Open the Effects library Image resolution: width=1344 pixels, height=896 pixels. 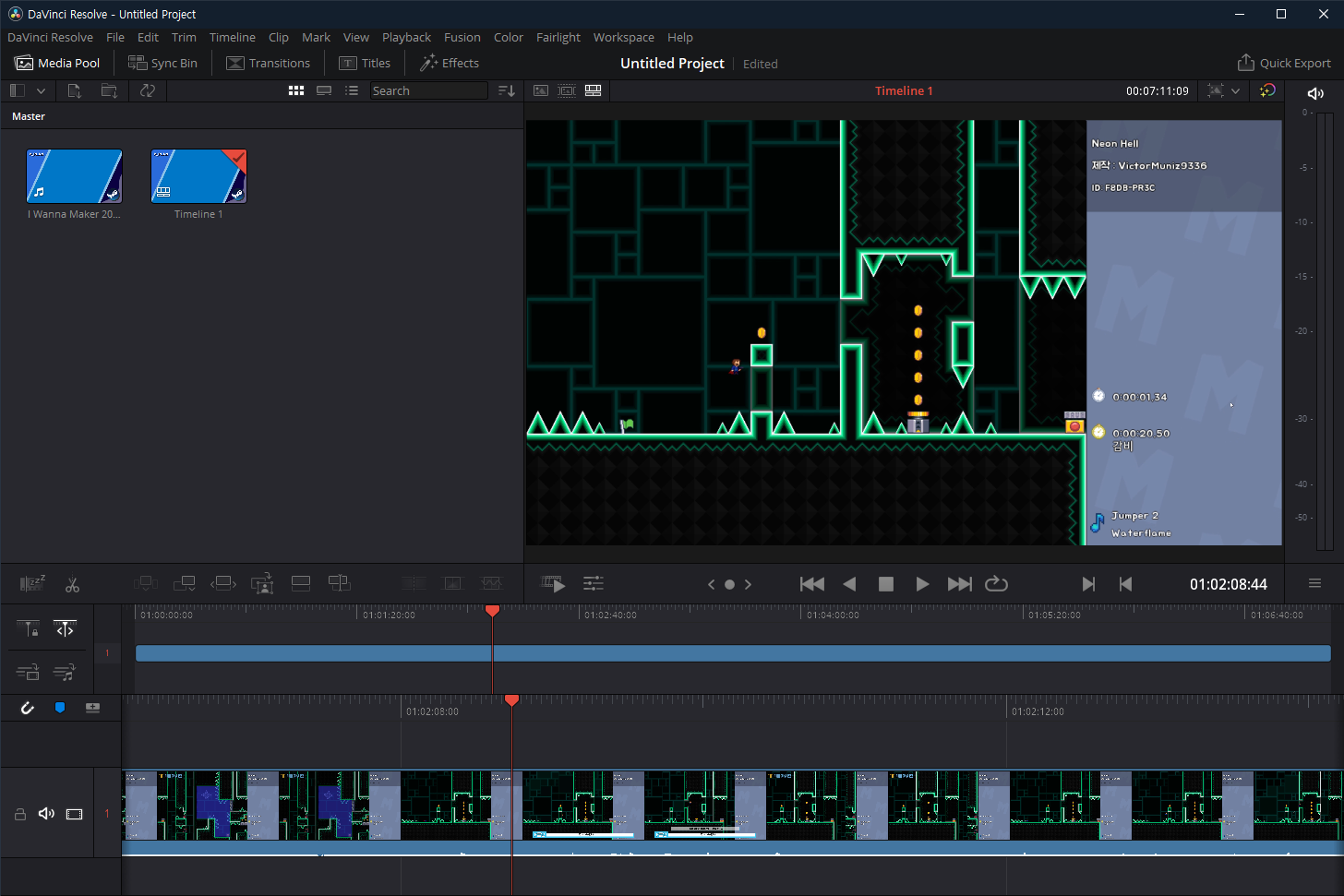tap(450, 63)
